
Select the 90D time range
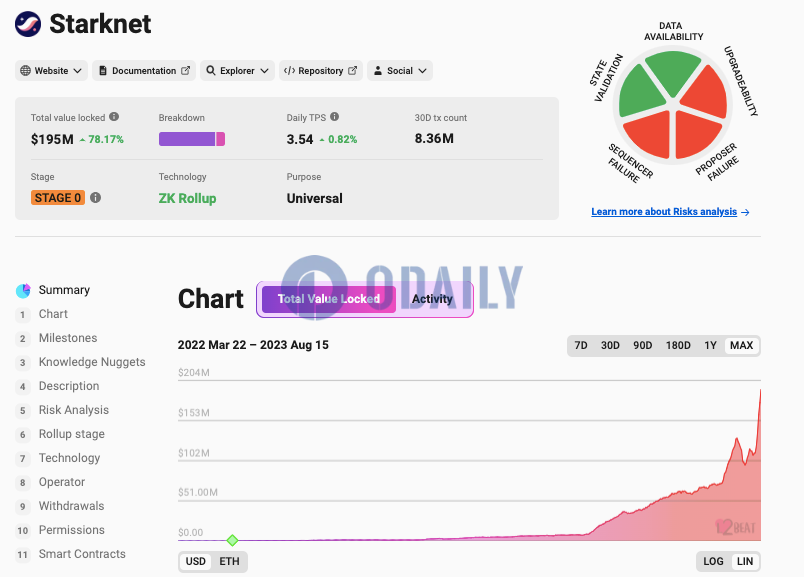(642, 346)
